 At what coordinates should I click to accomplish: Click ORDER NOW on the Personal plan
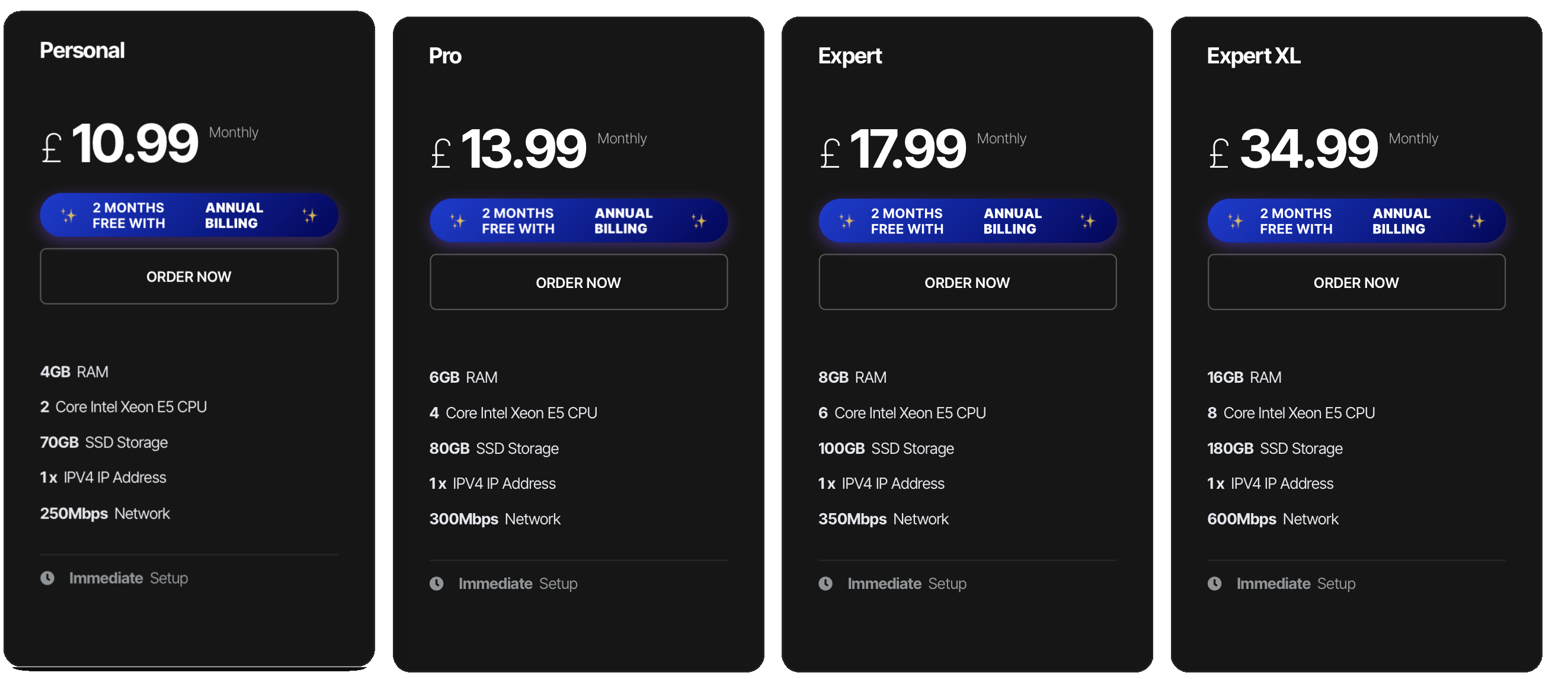tap(188, 276)
